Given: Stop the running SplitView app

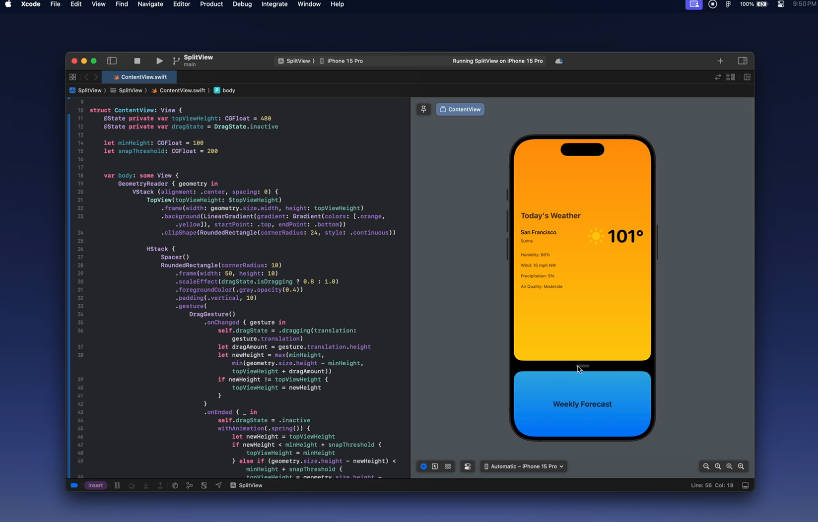Looking at the screenshot, I should [137, 61].
